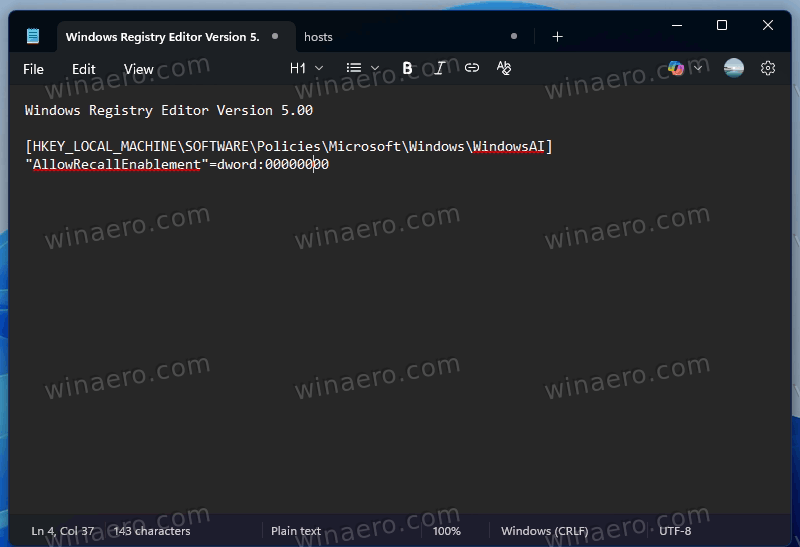The image size is (800, 547).
Task: Open Copilot rewrite tool
Action: click(676, 68)
